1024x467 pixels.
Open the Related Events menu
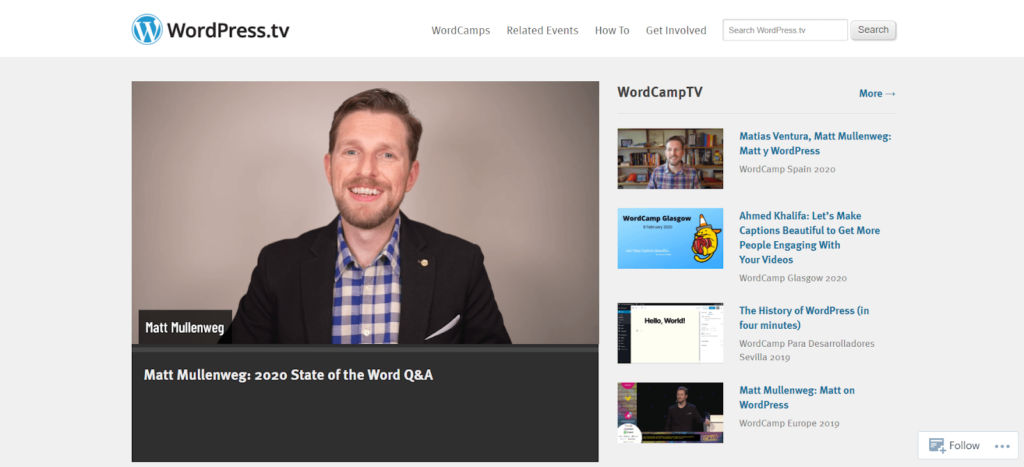coord(542,30)
